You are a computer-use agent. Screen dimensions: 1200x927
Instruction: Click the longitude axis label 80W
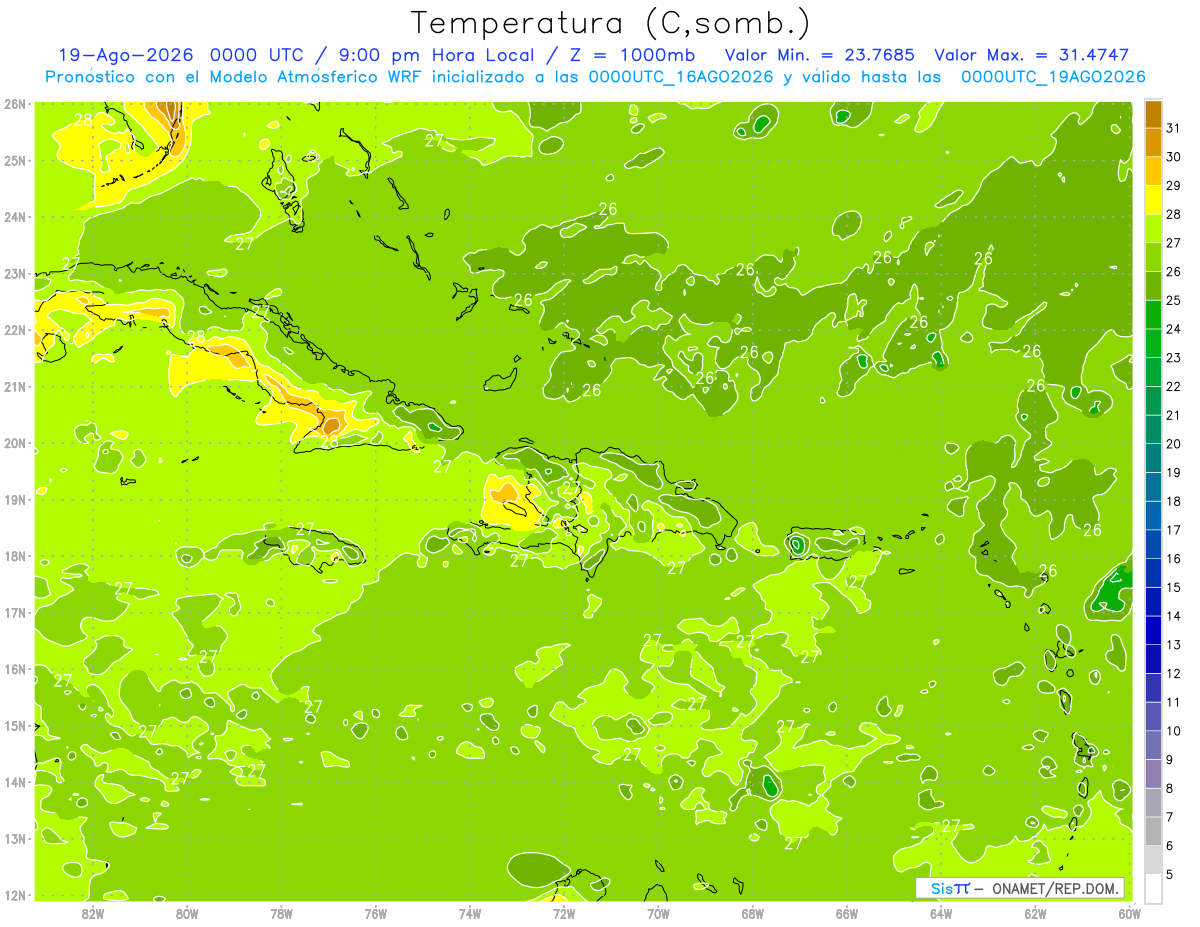tap(187, 914)
